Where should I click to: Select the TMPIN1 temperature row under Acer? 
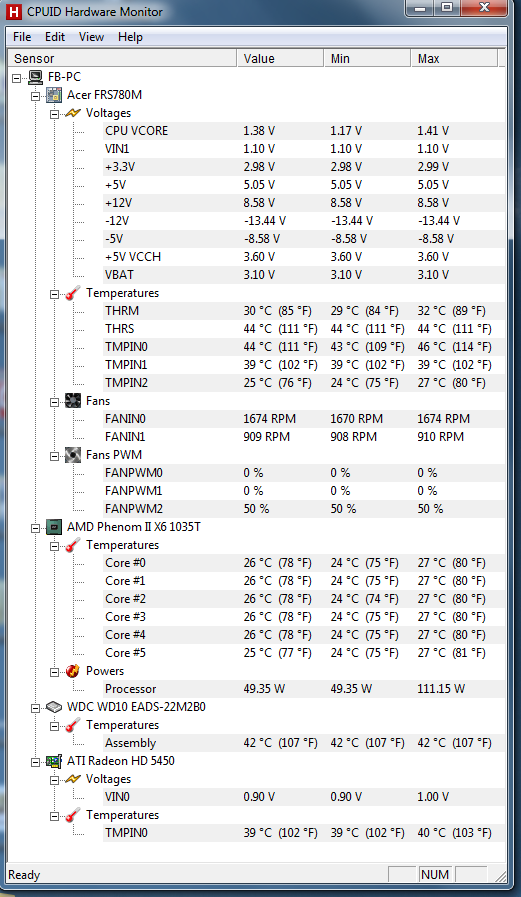[304, 365]
